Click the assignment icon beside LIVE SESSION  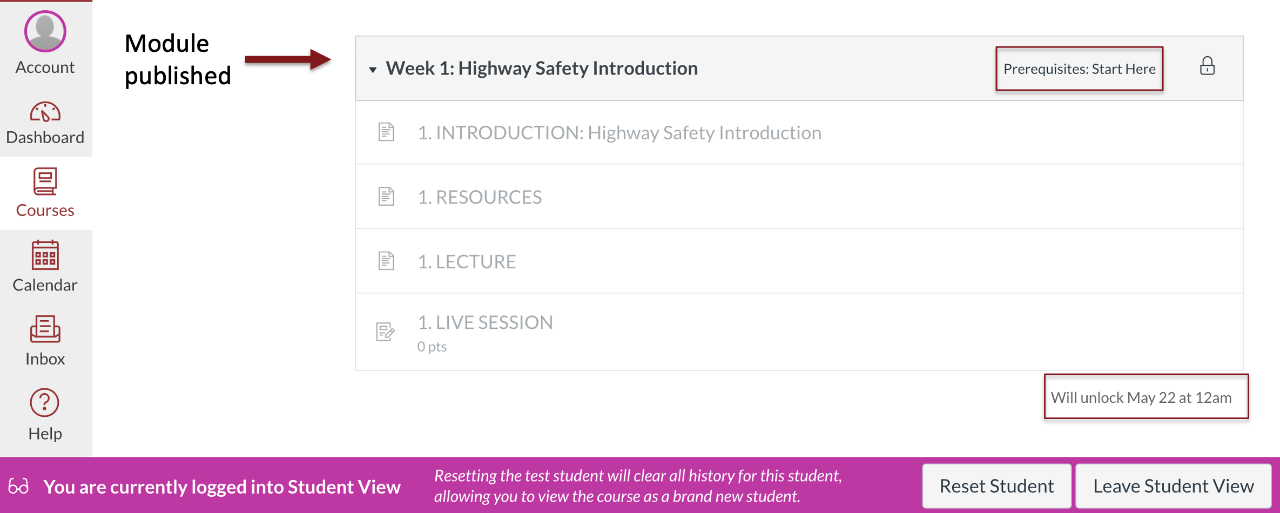(x=386, y=331)
